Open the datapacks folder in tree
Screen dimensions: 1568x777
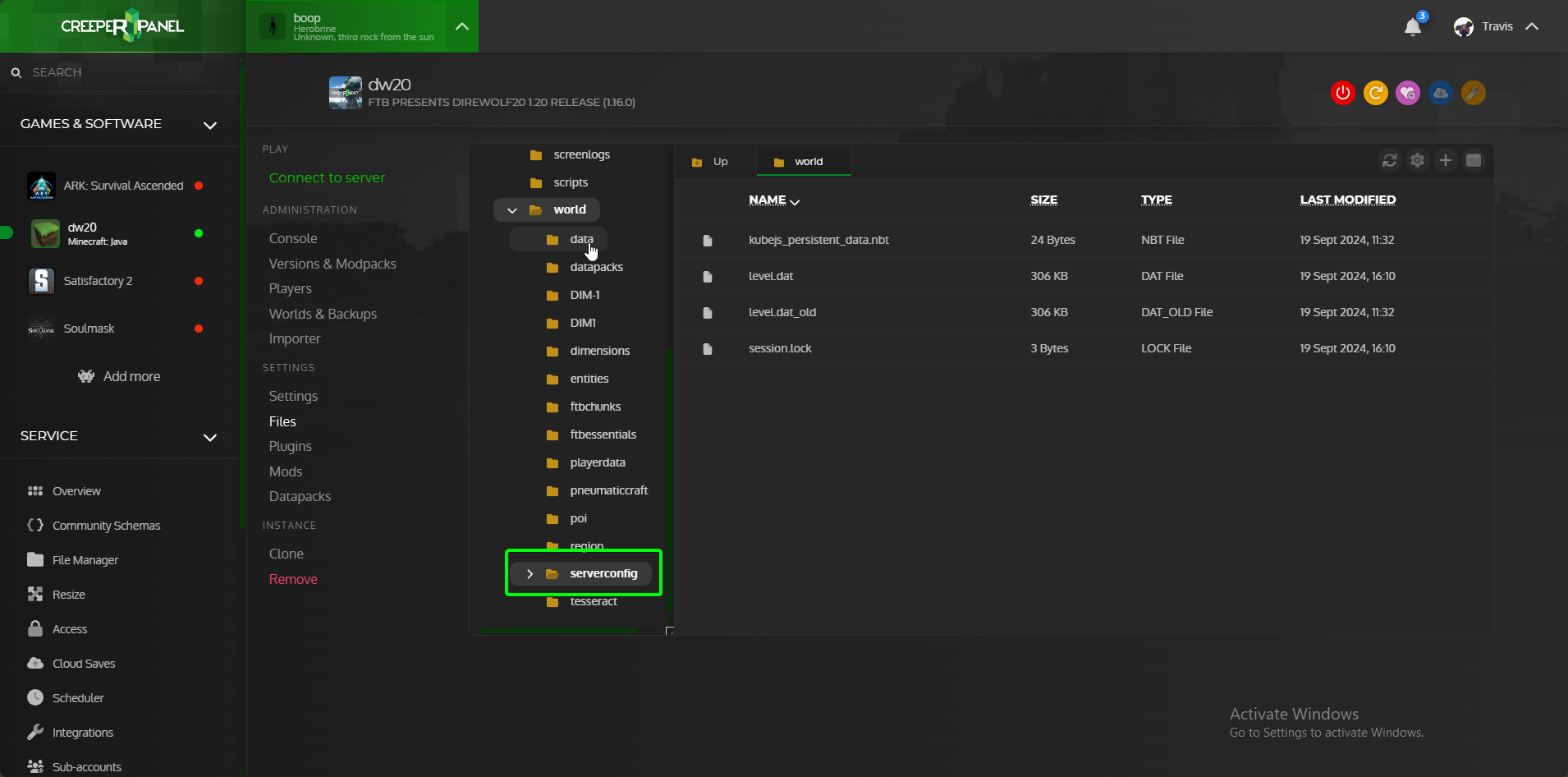coord(596,267)
